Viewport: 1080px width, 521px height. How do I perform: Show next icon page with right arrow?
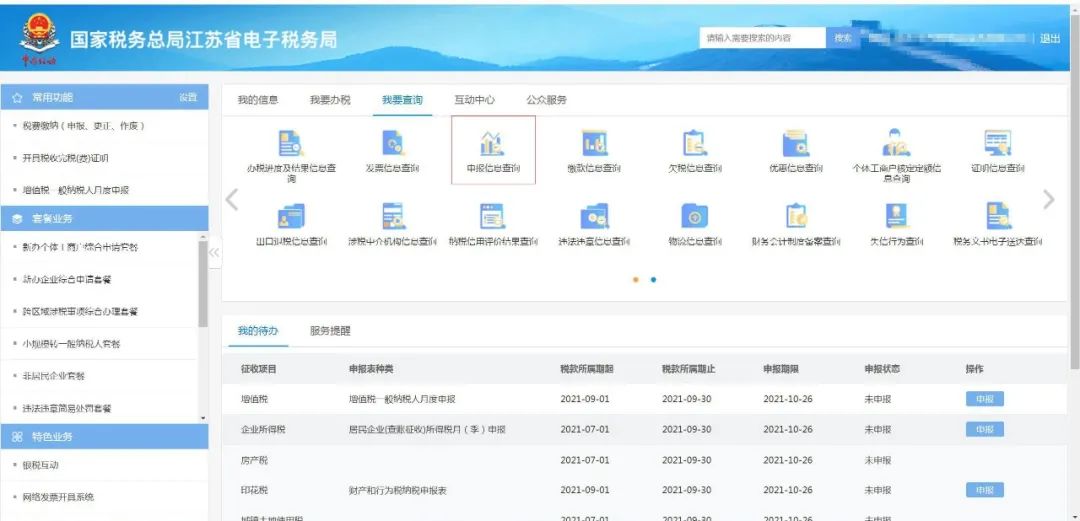tap(1048, 200)
